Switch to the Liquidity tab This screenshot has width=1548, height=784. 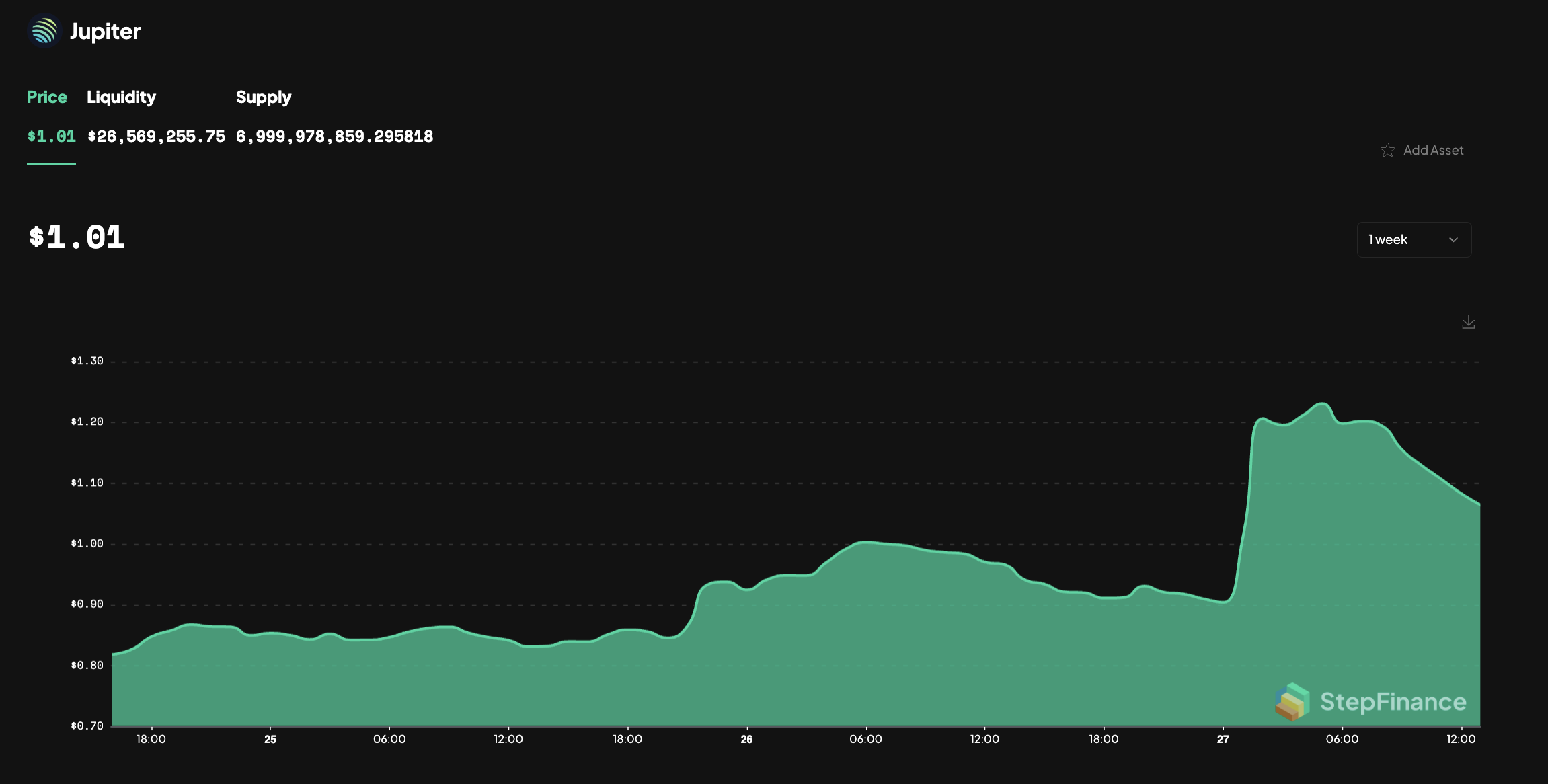click(121, 97)
